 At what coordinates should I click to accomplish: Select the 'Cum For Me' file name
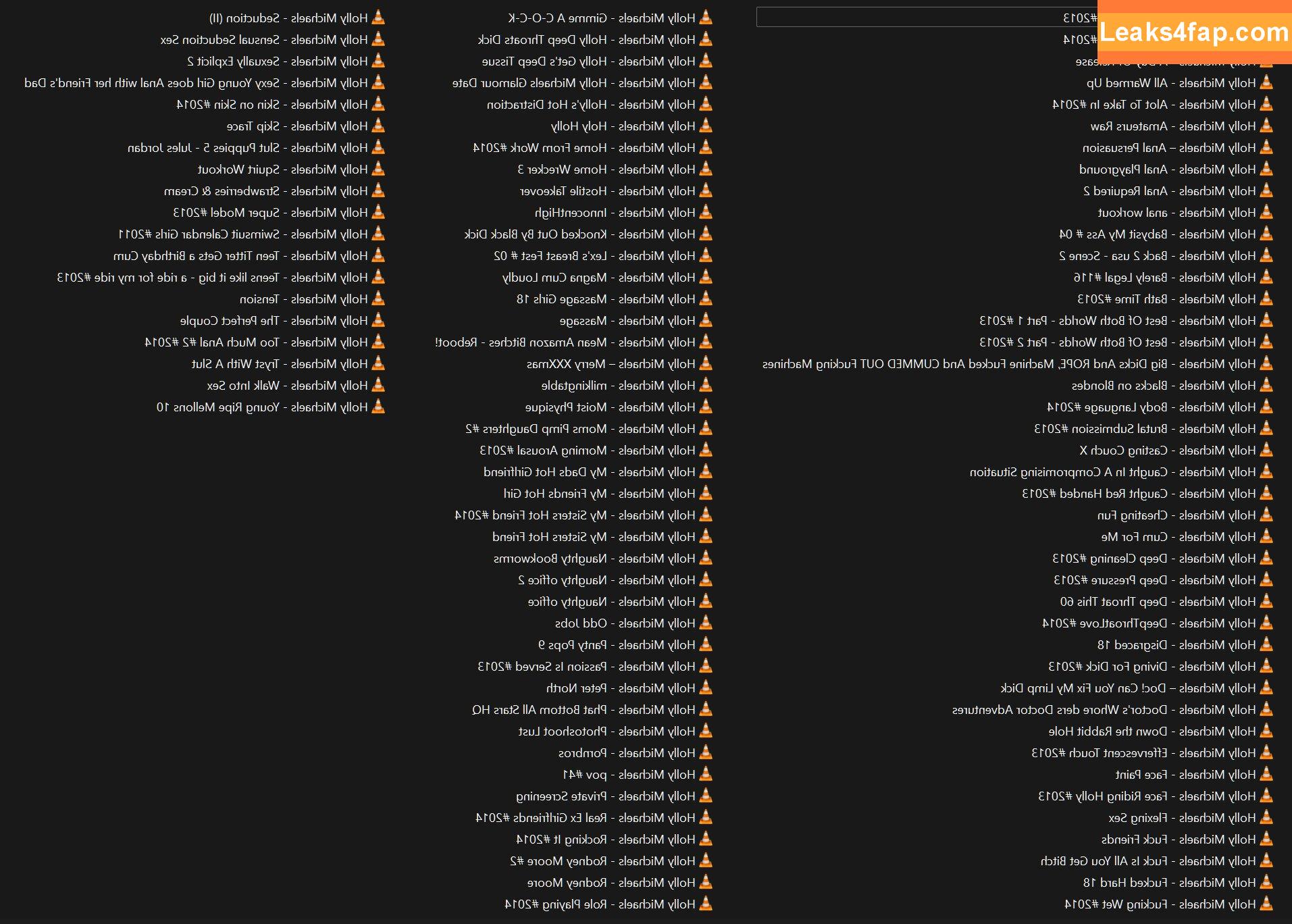(x=1134, y=537)
